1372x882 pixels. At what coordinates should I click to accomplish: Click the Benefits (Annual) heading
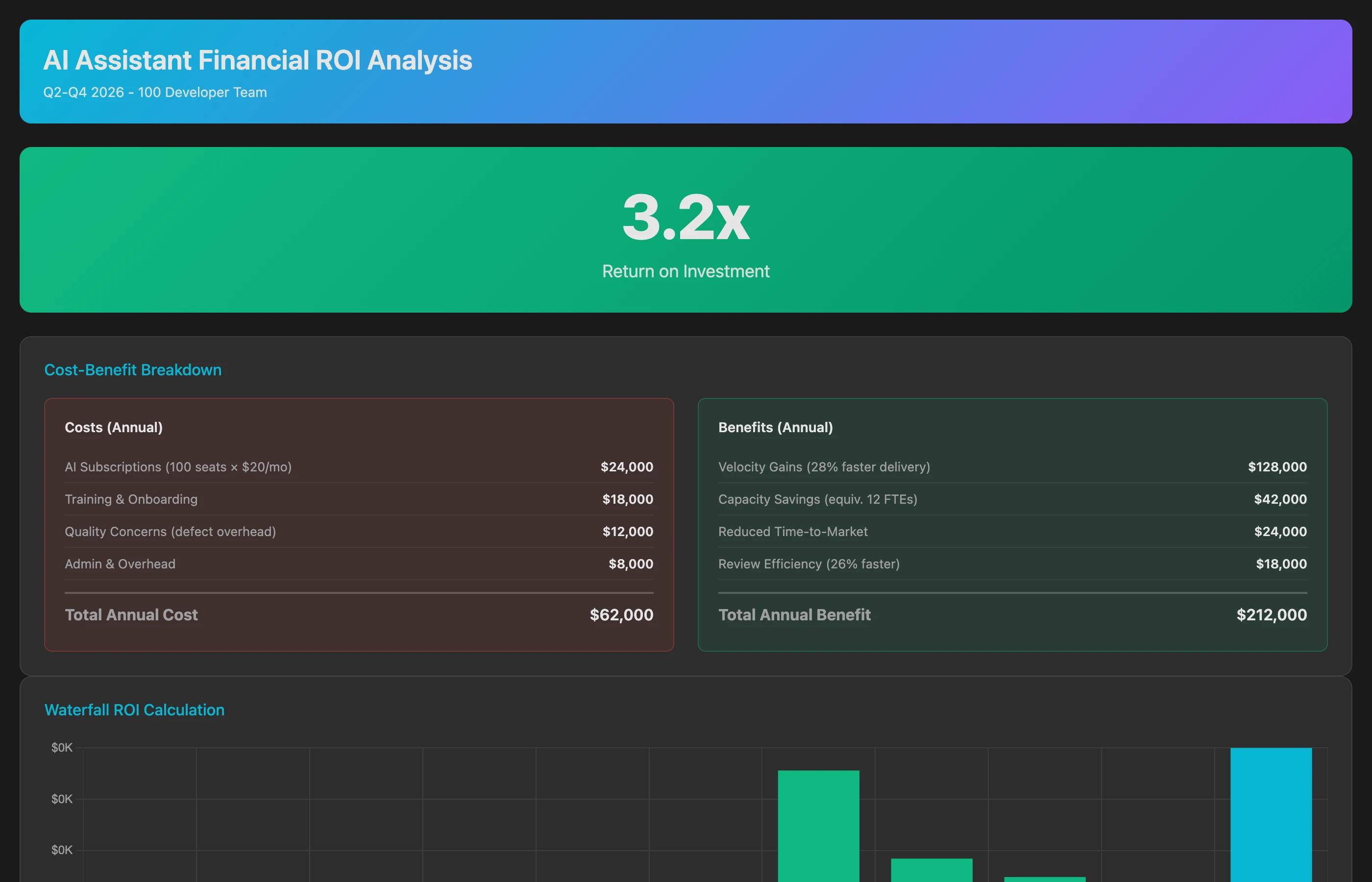pyautogui.click(x=776, y=427)
